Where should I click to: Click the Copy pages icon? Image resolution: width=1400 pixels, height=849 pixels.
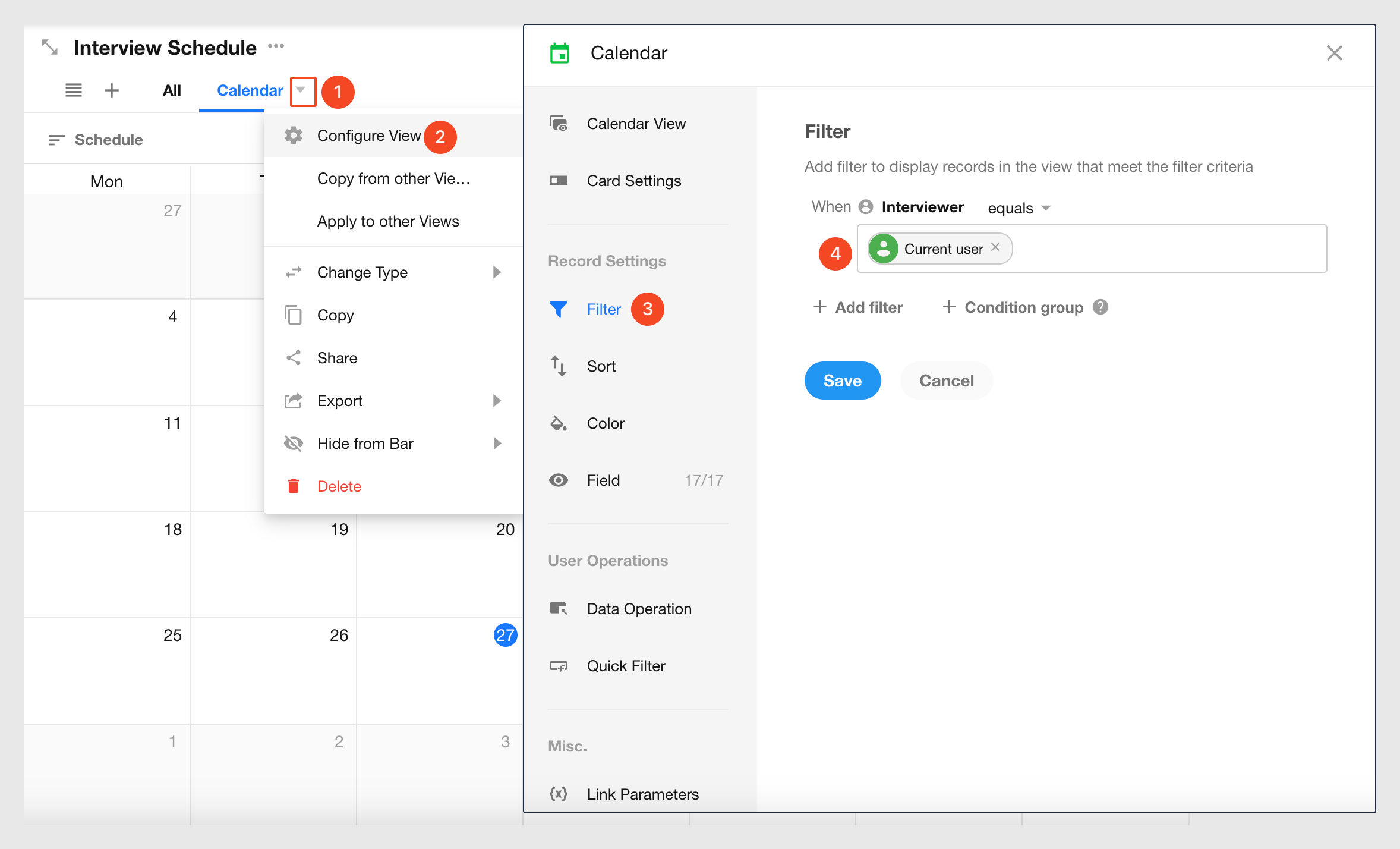(294, 315)
